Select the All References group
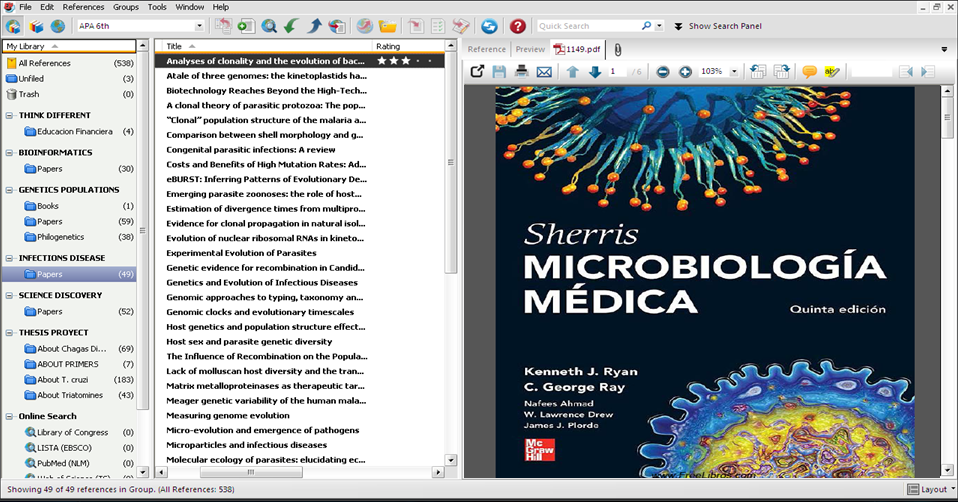Viewport: 958px width, 502px height. tap(69, 63)
